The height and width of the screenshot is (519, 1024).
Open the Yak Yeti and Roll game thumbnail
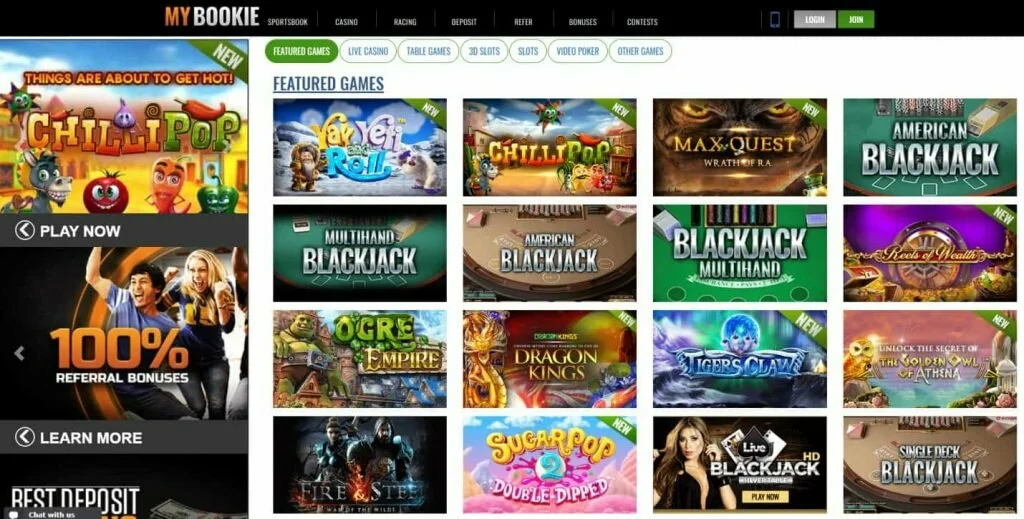pyautogui.click(x=360, y=147)
